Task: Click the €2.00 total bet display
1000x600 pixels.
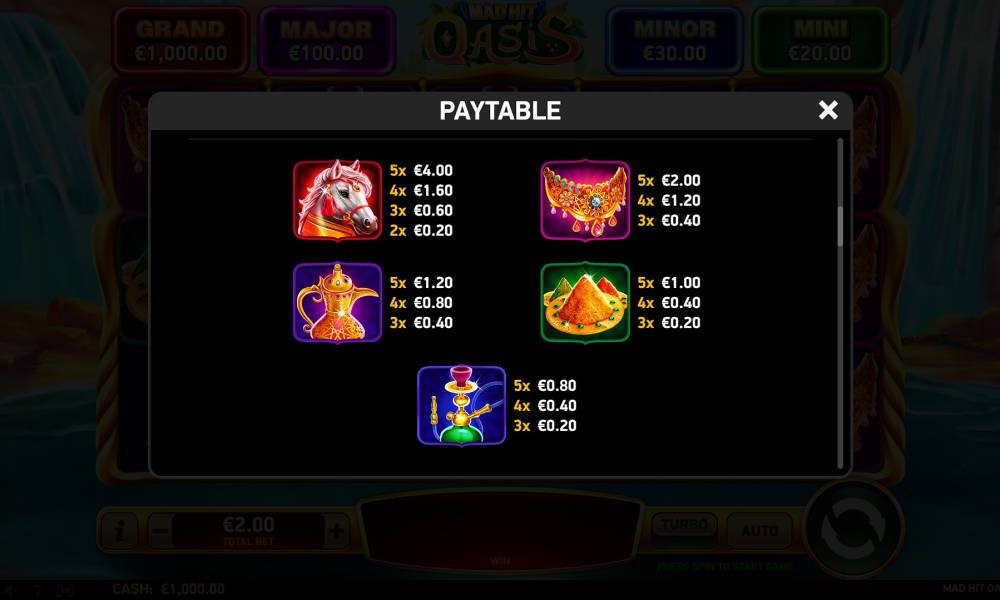Action: (249, 530)
